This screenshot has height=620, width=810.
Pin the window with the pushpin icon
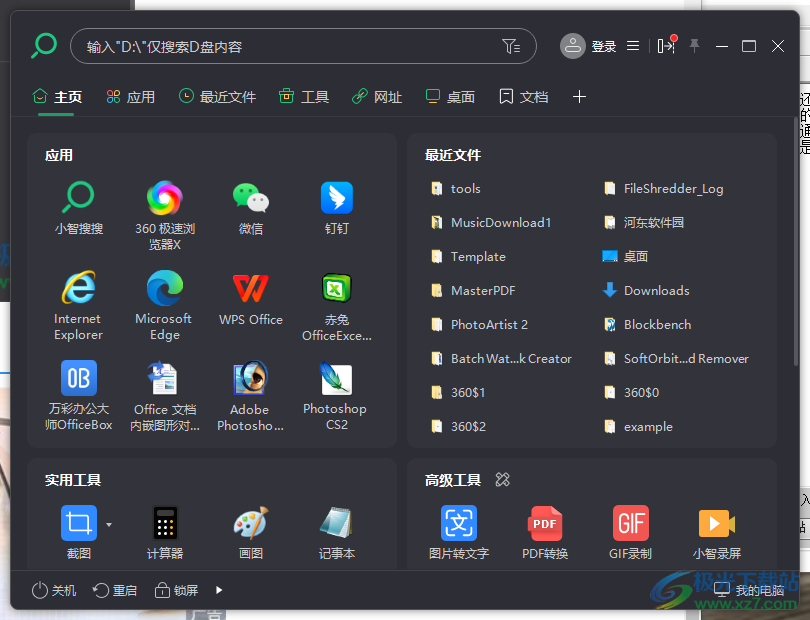(x=694, y=45)
